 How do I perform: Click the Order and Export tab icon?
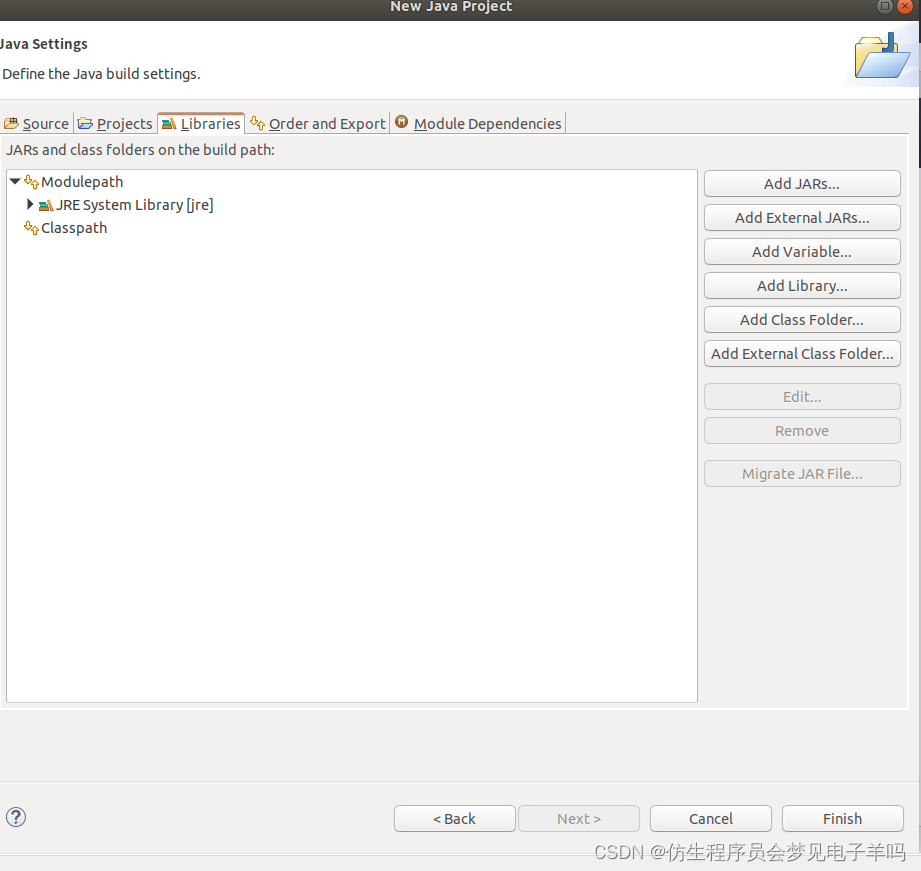(x=257, y=123)
